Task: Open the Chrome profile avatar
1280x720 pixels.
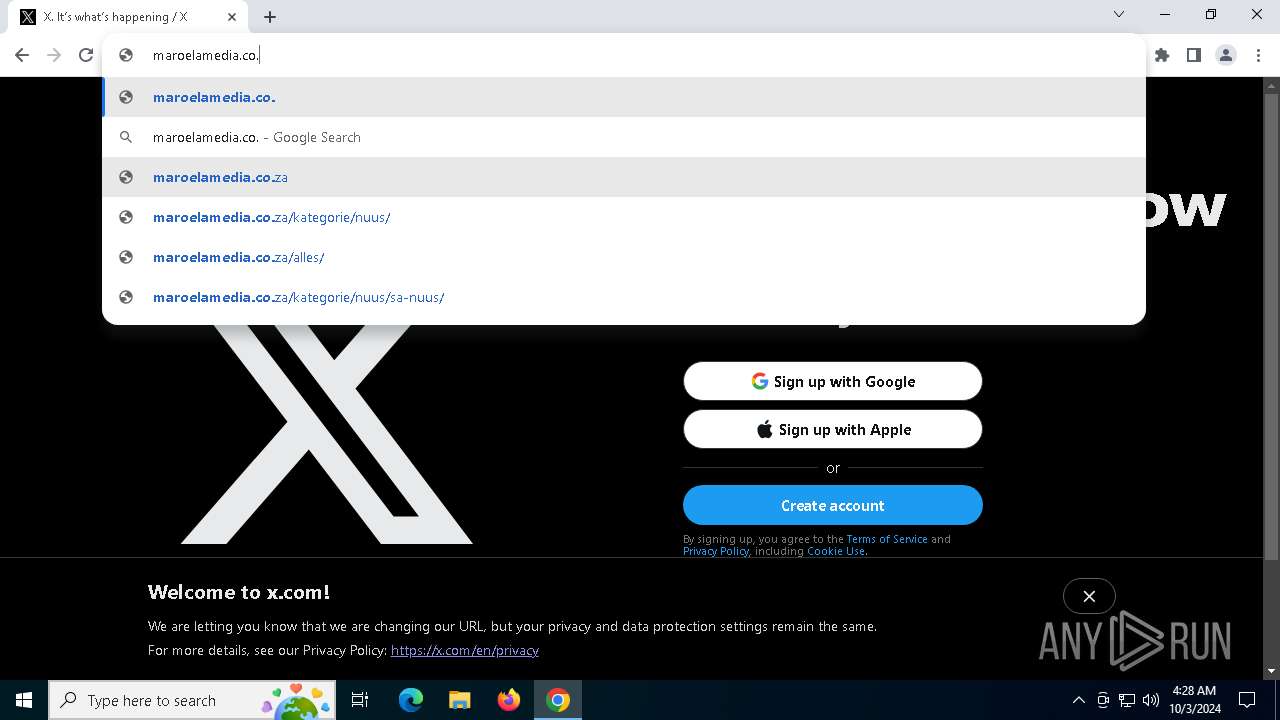Action: (1226, 55)
